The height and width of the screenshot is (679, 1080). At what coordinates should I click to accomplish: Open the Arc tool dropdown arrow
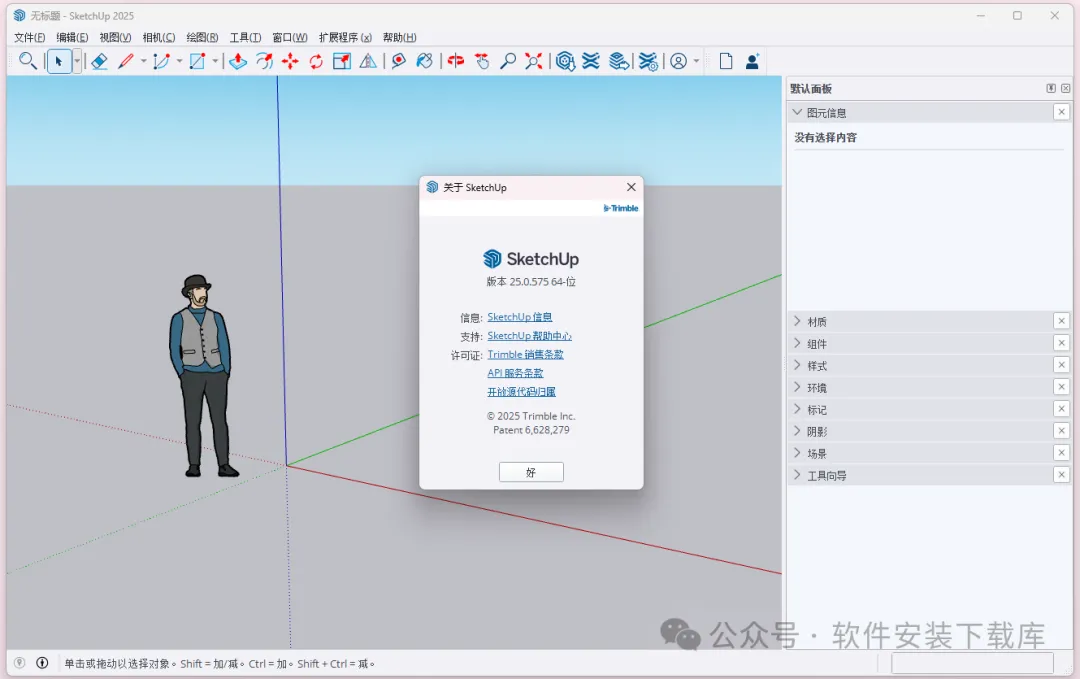pos(179,61)
